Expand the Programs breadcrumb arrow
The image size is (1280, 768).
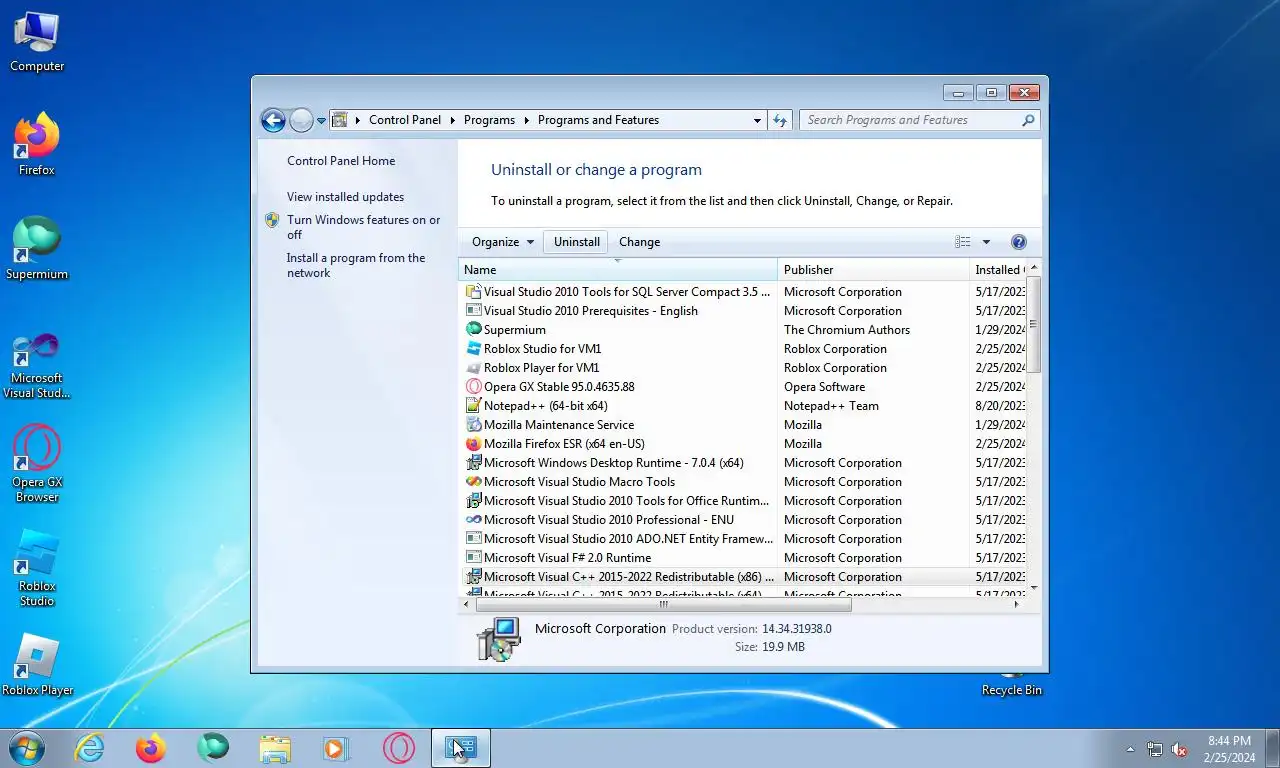[527, 120]
